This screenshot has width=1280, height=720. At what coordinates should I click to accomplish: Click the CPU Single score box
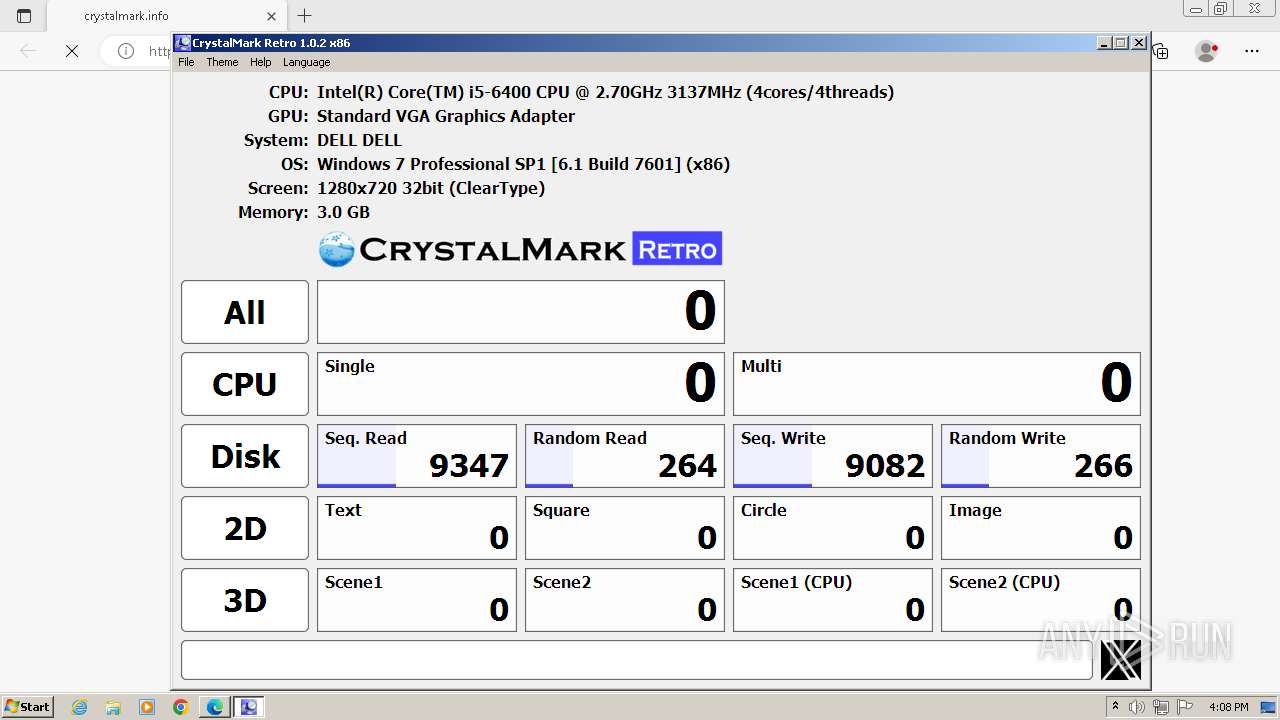[x=521, y=384]
